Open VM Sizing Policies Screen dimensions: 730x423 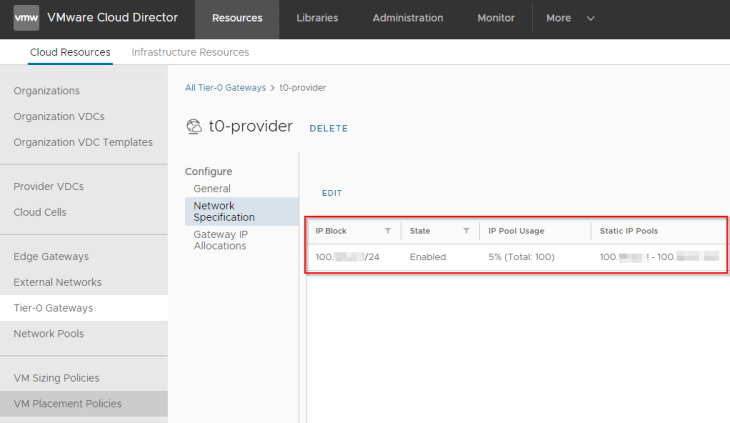[x=56, y=378]
